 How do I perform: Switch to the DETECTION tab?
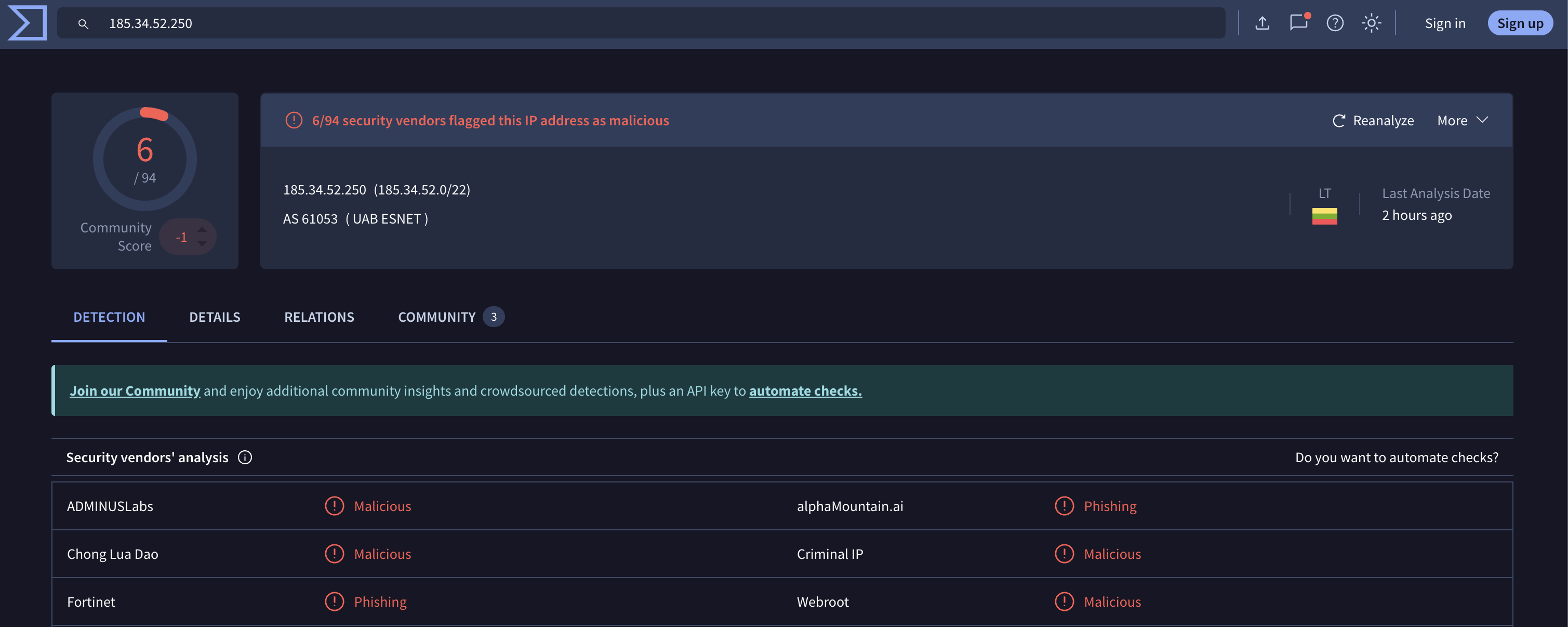[x=110, y=317]
